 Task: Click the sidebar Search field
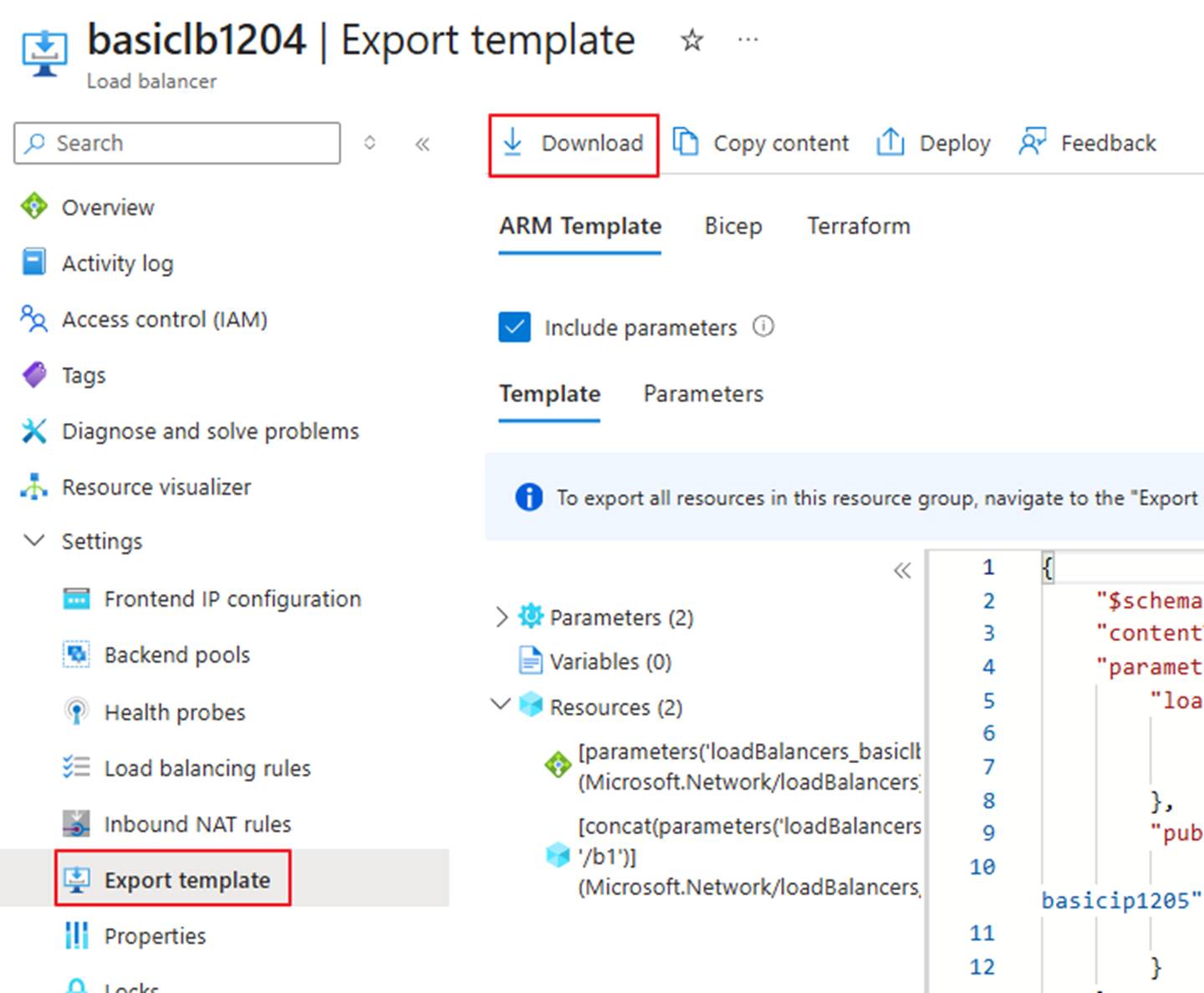[x=177, y=144]
